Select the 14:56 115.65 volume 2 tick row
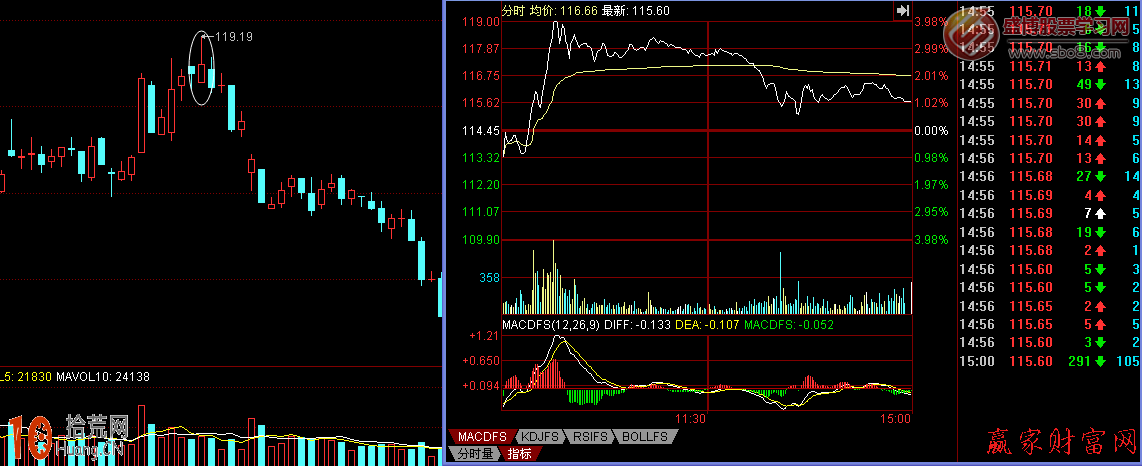Image resolution: width=1142 pixels, height=466 pixels. [1050, 306]
